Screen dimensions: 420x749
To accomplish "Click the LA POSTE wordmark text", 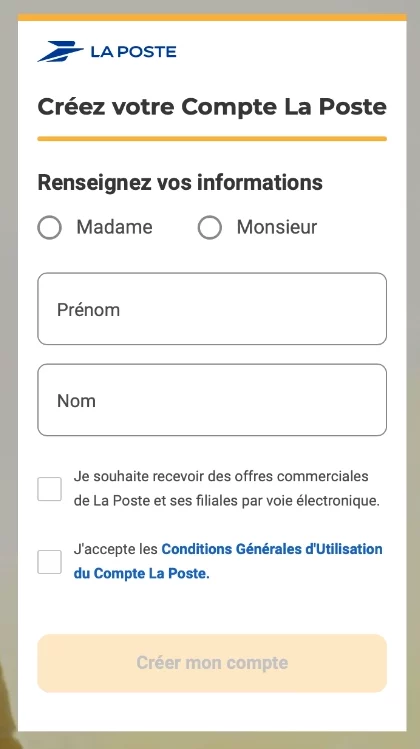I will tap(133, 52).
